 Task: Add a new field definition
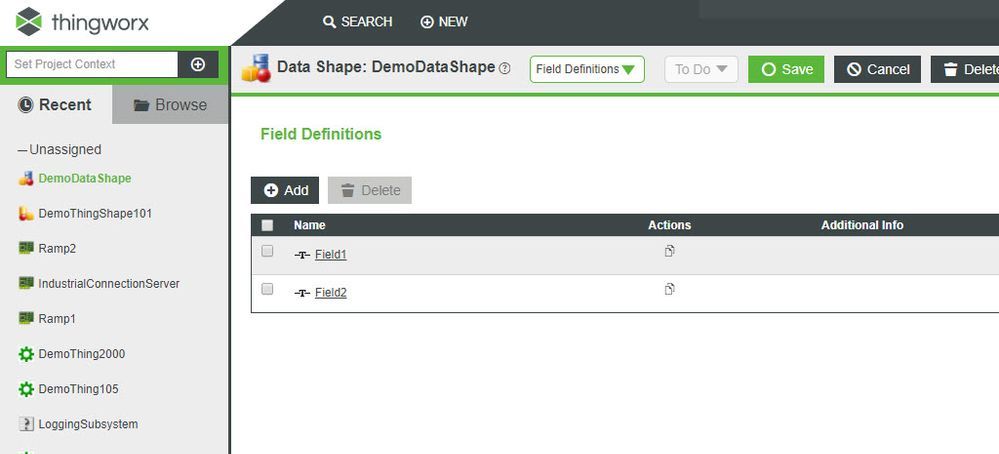coord(285,190)
